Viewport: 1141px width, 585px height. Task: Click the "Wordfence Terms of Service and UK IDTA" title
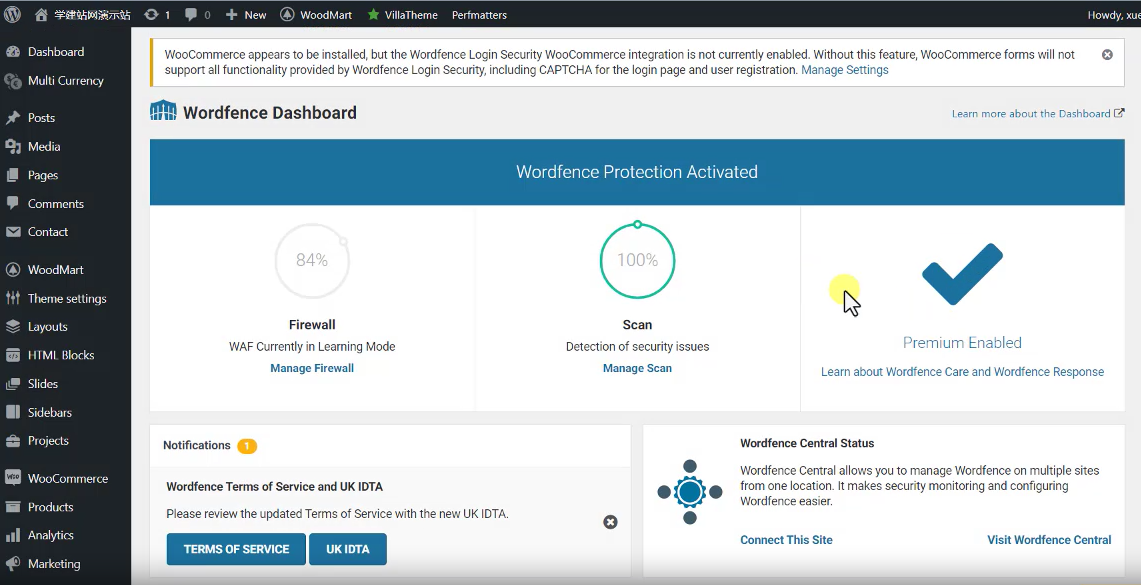click(274, 487)
